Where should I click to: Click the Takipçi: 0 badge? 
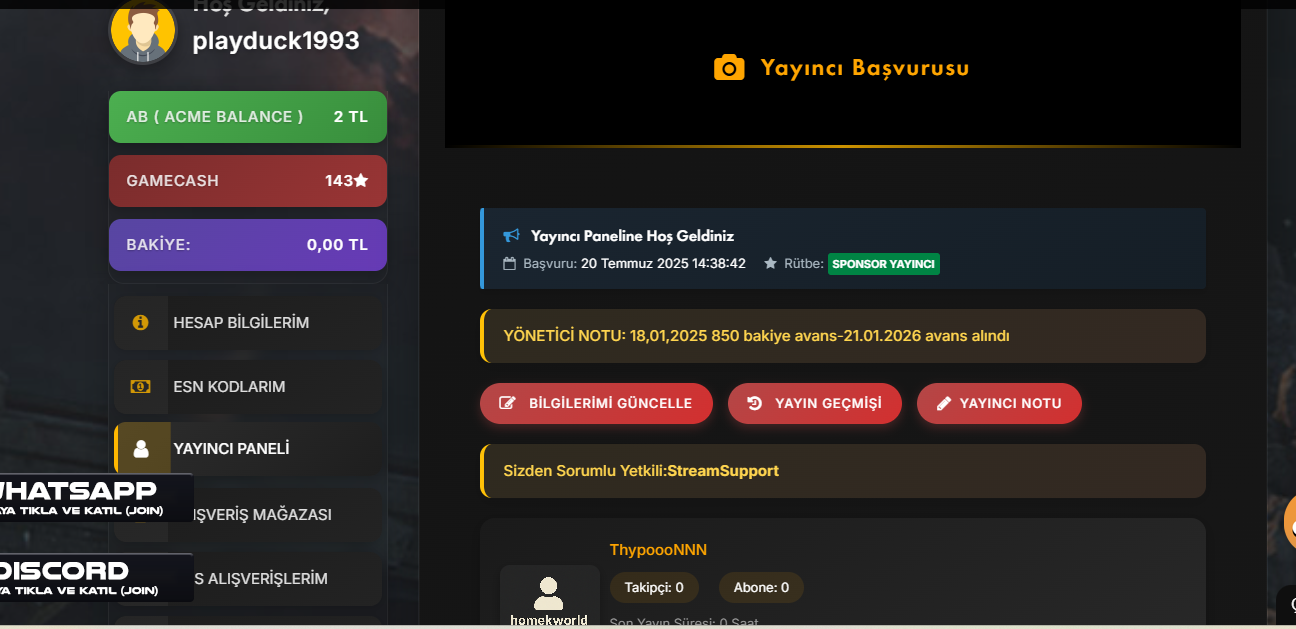(654, 588)
